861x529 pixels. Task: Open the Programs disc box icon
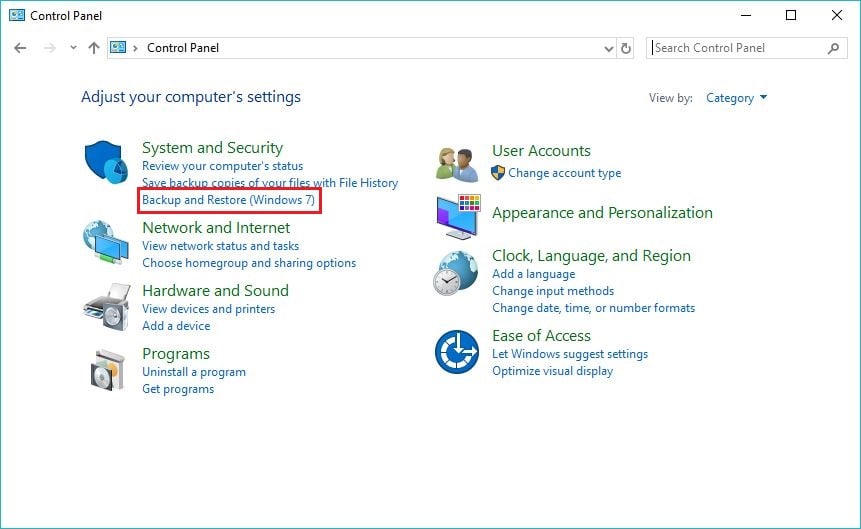[x=108, y=370]
